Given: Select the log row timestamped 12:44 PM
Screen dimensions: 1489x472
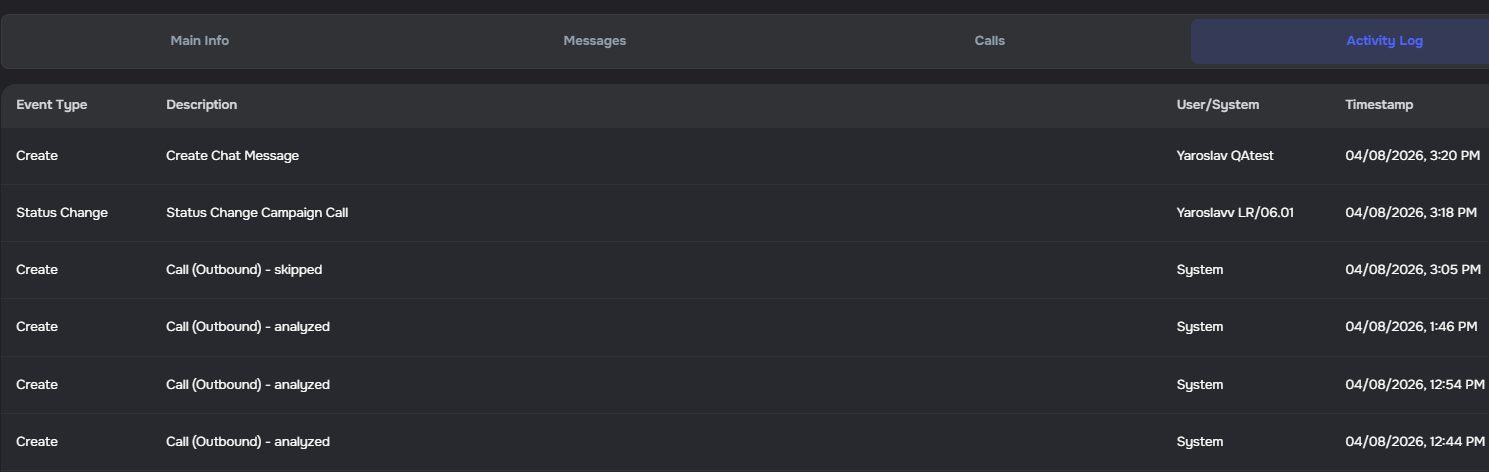Looking at the screenshot, I should pyautogui.click(x=1414, y=442).
